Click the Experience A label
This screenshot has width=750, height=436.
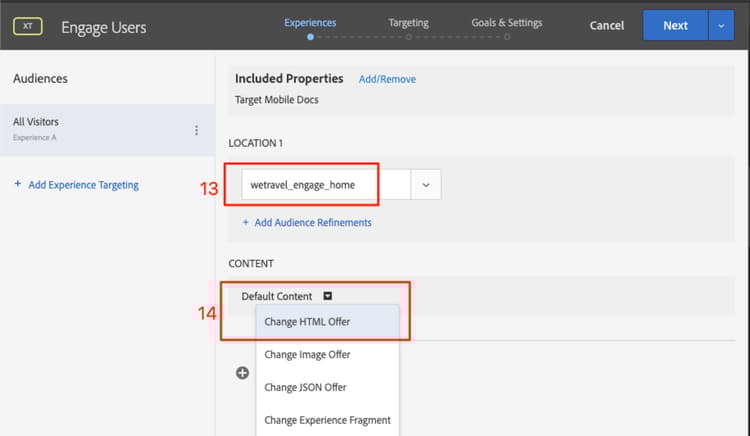[34, 138]
